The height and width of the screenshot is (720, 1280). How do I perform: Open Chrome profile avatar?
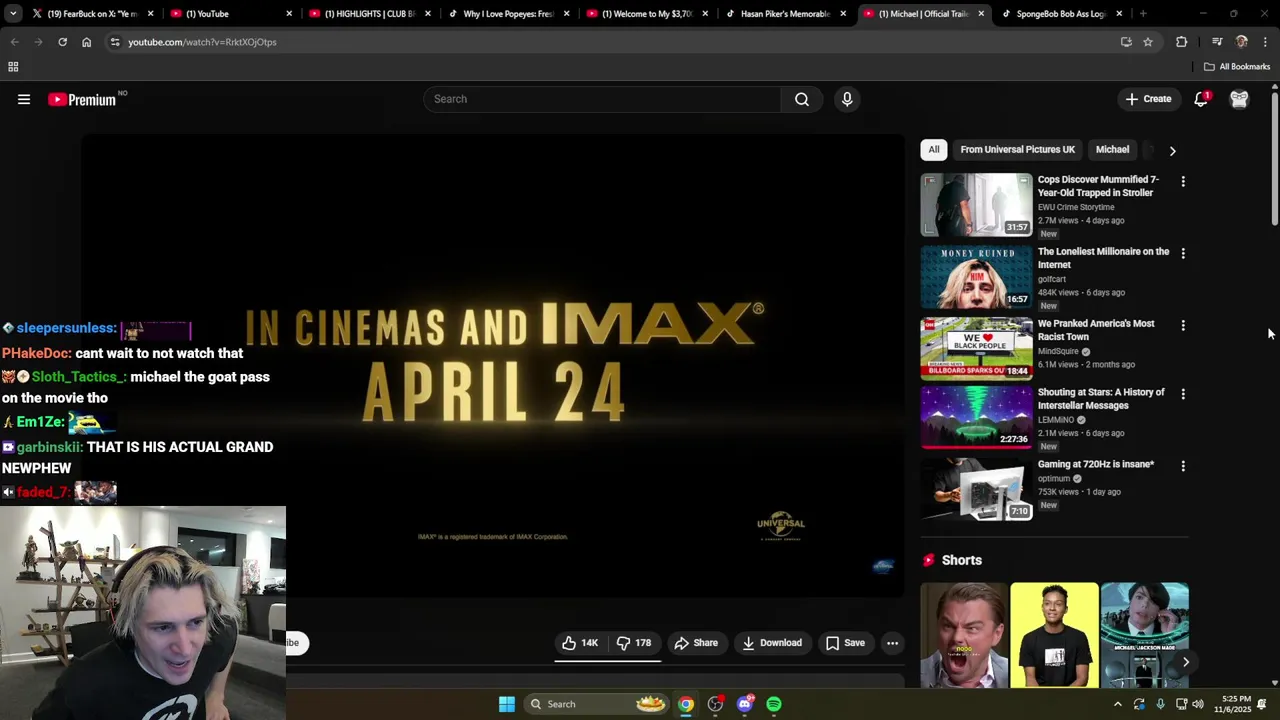(x=1242, y=42)
